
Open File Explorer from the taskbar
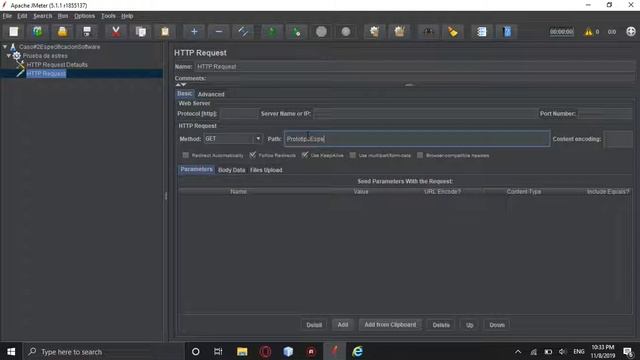pos(242,351)
